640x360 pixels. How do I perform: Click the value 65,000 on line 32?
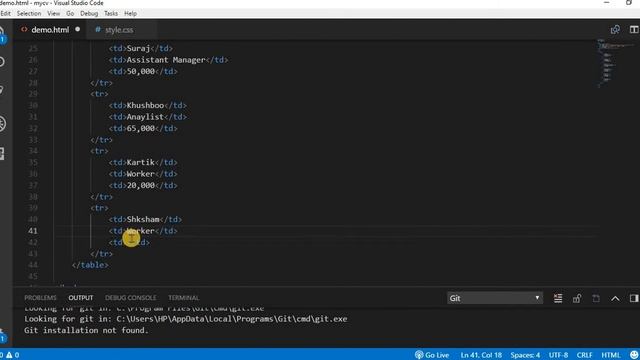141,128
